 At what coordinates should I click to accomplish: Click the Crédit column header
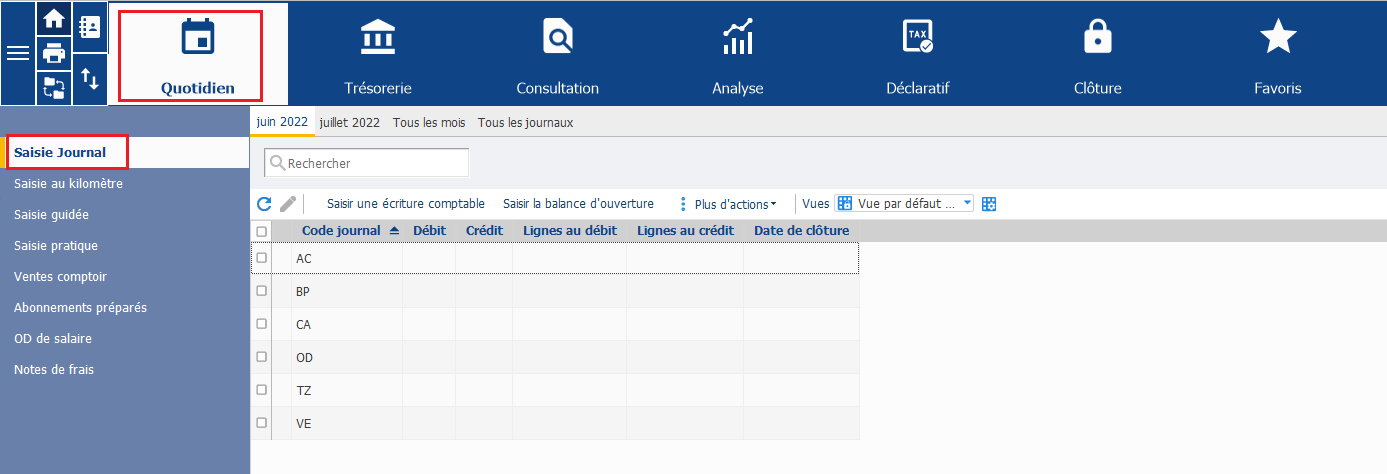click(484, 231)
